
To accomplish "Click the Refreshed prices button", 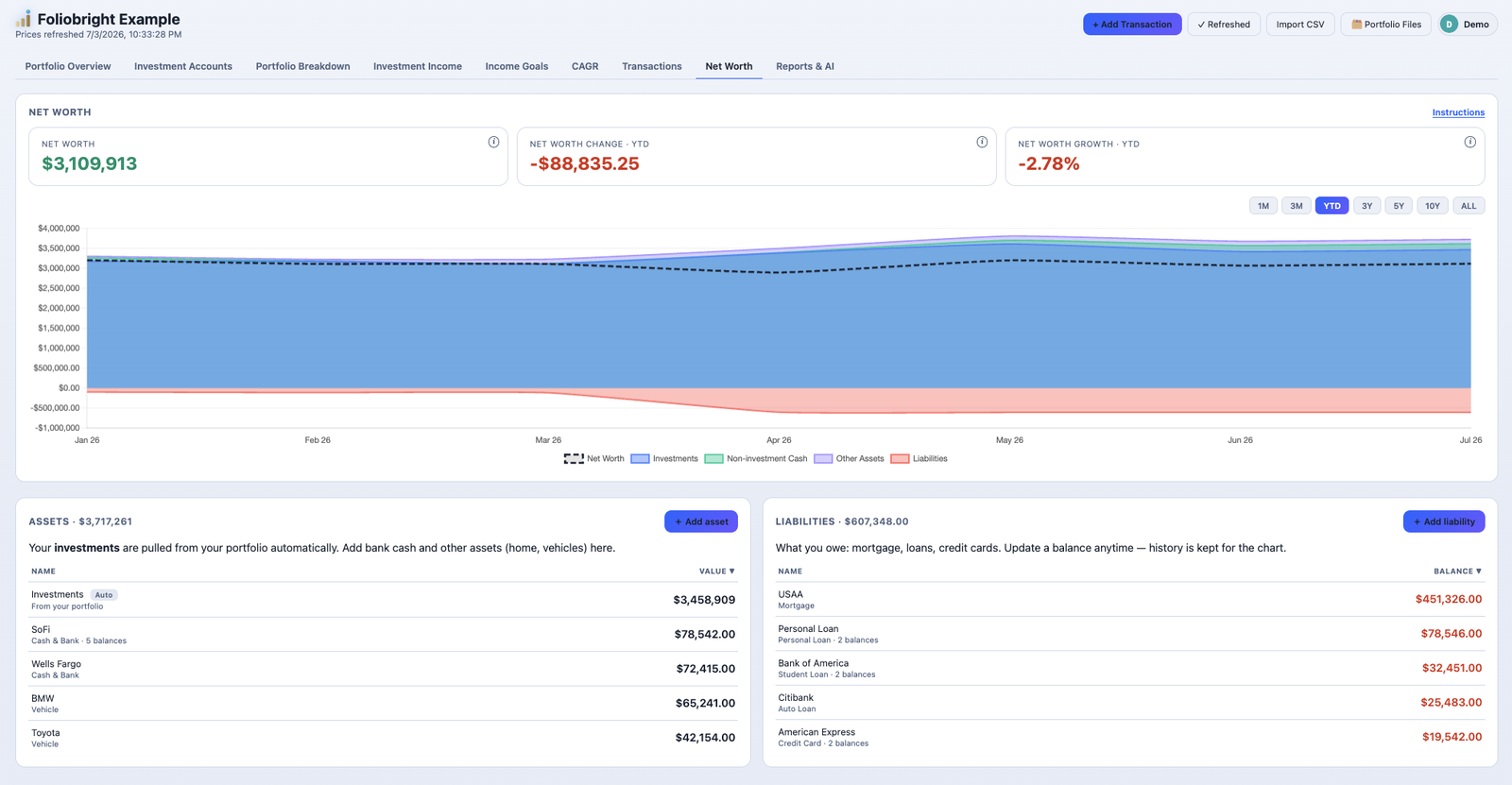I will tap(1224, 25).
